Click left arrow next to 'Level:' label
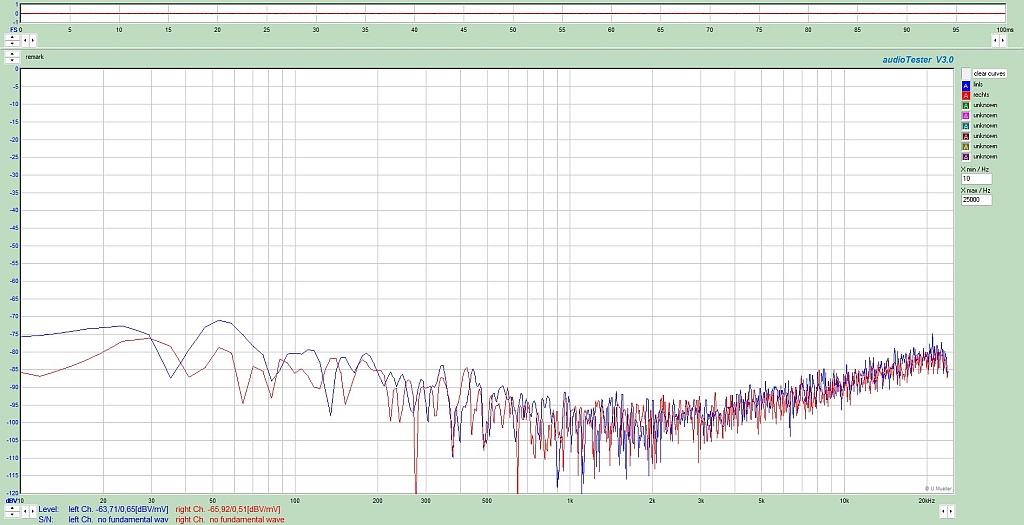1024x525 pixels. 25,511
